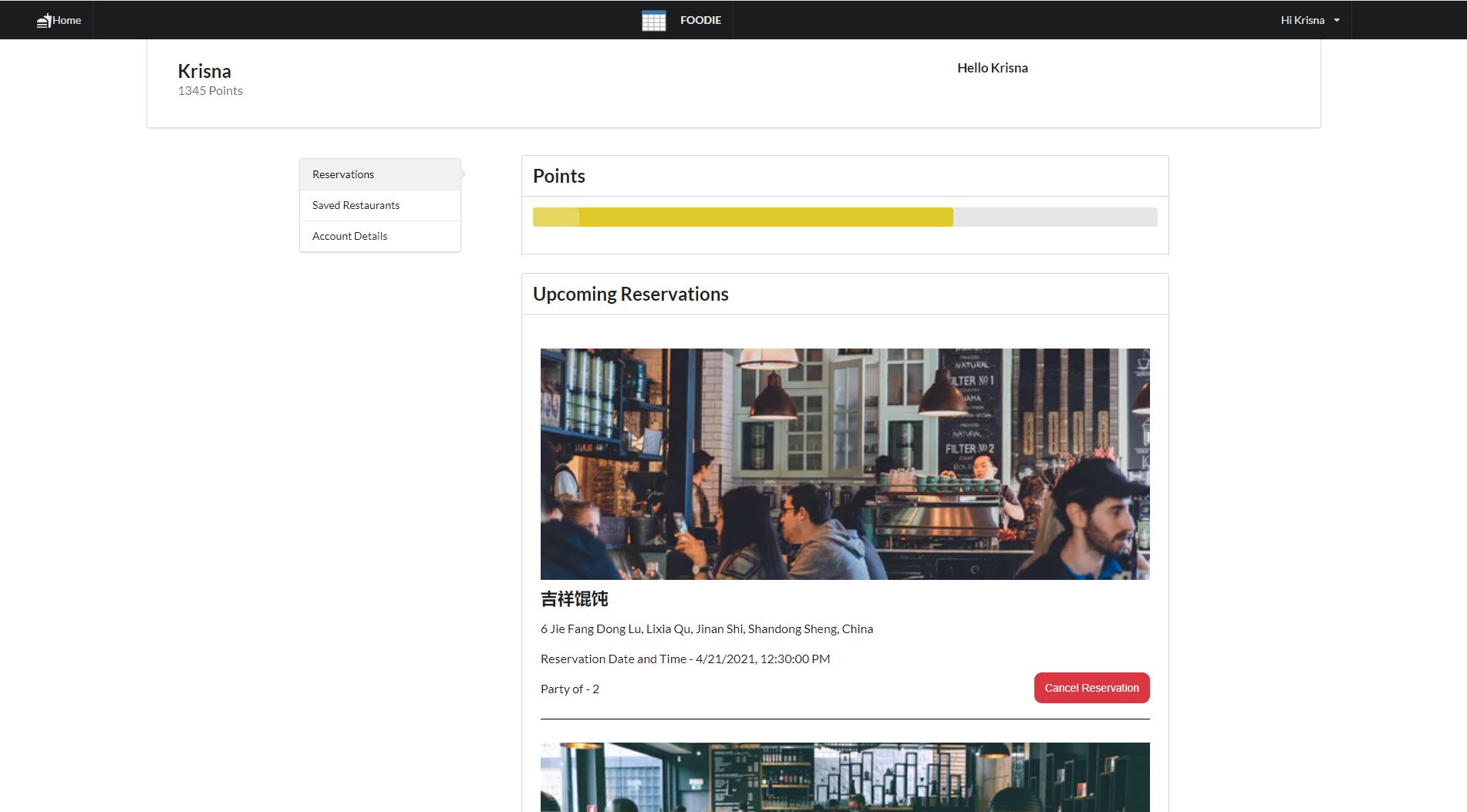This screenshot has height=812, width=1467.
Task: Click the FOODIE table grid logo icon
Action: (x=653, y=21)
